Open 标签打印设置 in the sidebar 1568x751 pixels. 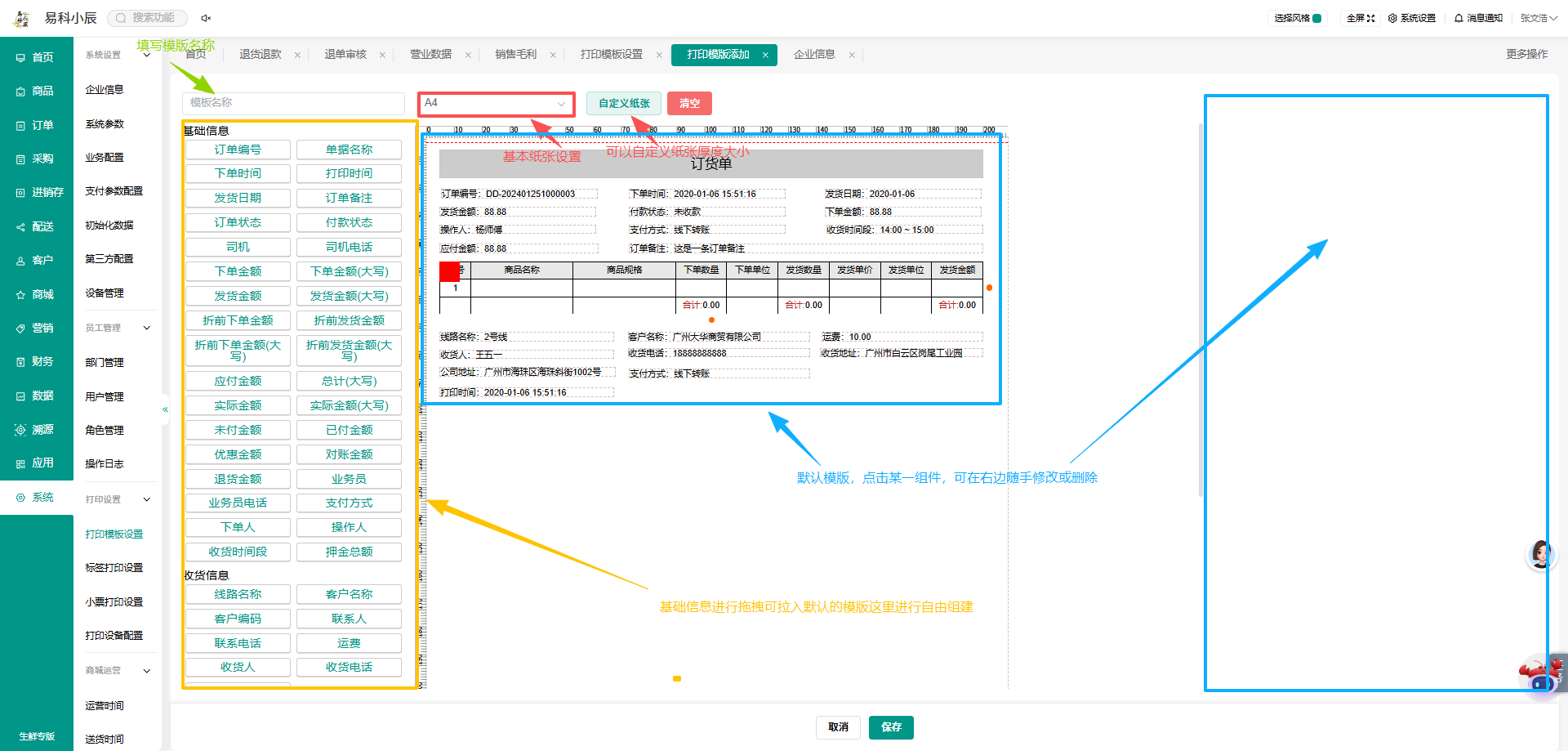[x=114, y=568]
